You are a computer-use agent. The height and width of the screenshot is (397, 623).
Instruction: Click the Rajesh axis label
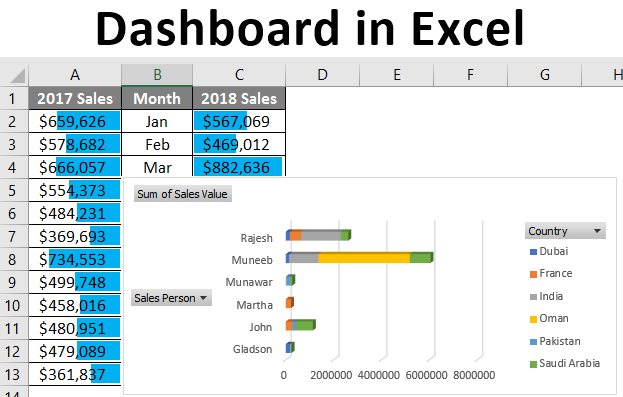click(256, 238)
